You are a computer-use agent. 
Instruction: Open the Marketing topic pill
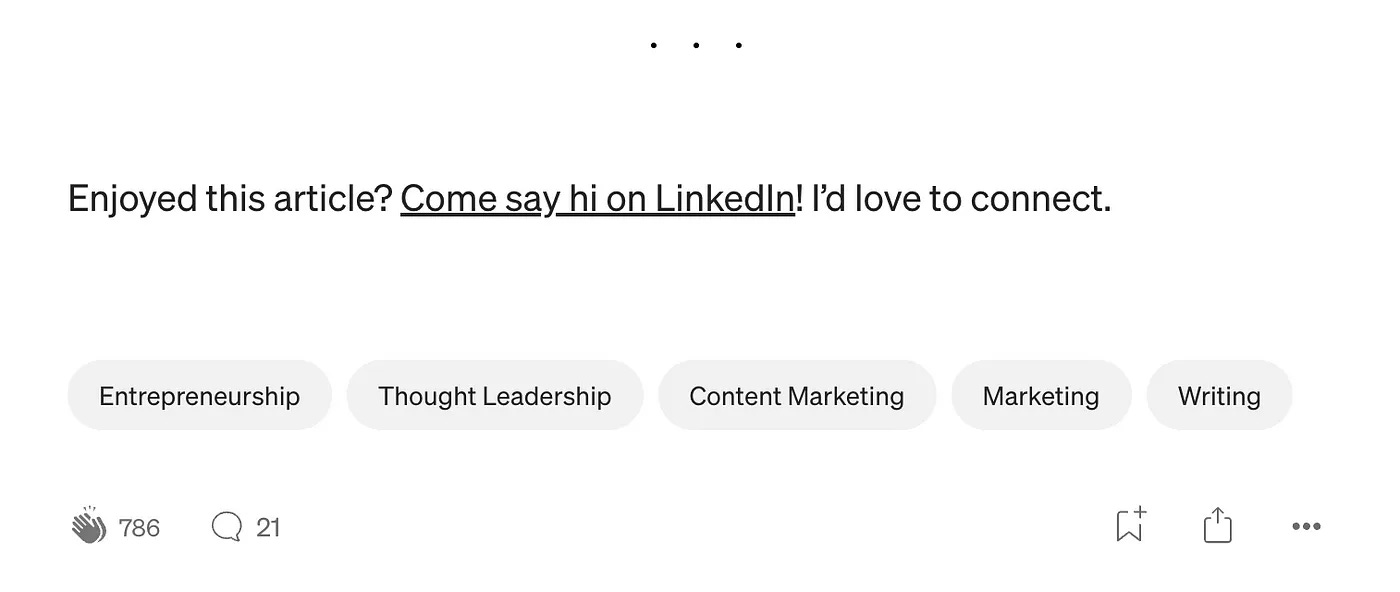tap(1041, 396)
